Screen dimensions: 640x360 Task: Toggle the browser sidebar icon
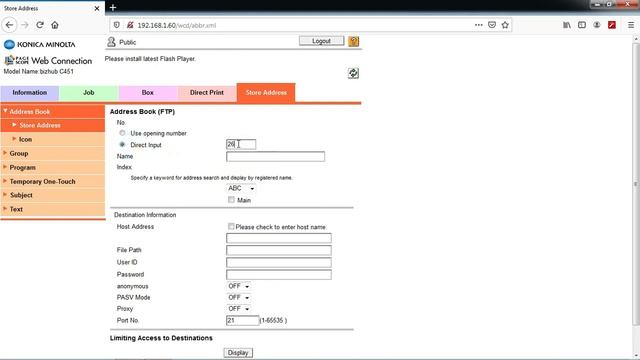click(x=582, y=25)
